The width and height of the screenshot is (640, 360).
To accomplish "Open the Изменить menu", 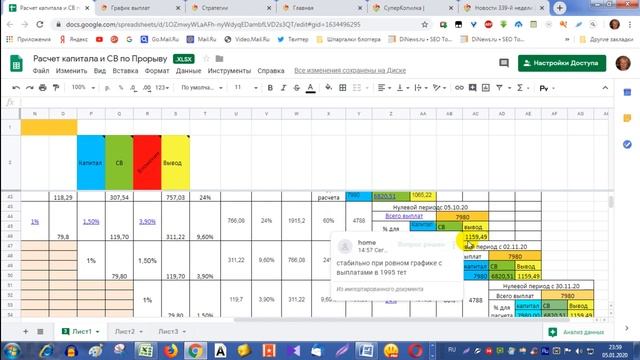I will (x=71, y=71).
